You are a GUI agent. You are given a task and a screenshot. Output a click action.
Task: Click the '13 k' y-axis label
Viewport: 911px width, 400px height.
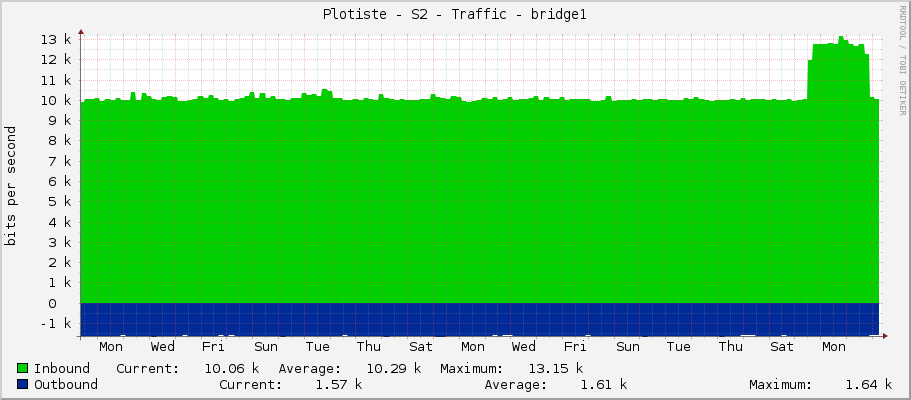[56, 40]
